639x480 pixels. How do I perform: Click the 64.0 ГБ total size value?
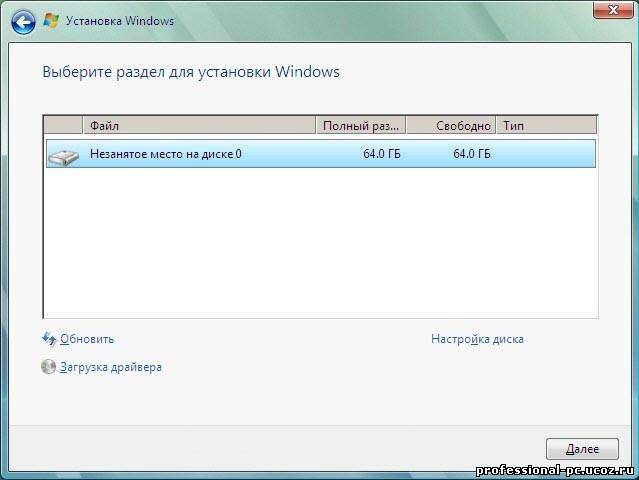(x=382, y=154)
